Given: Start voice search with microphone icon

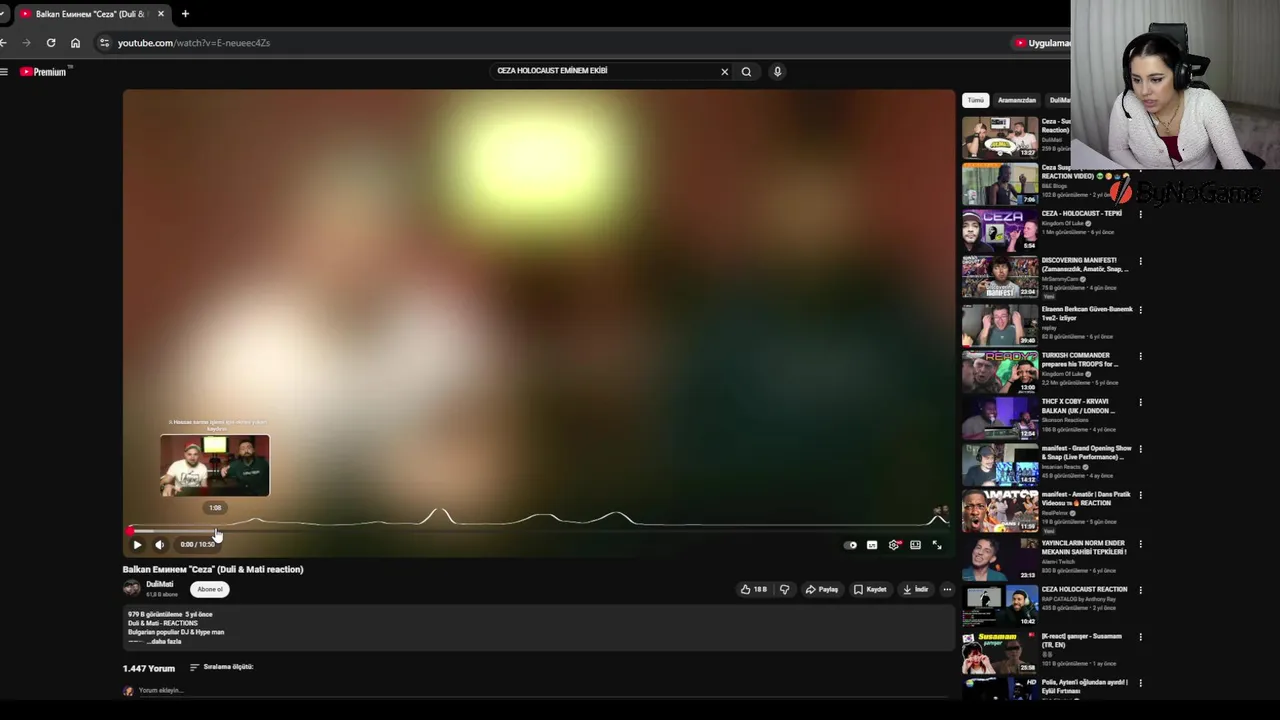Looking at the screenshot, I should (777, 71).
